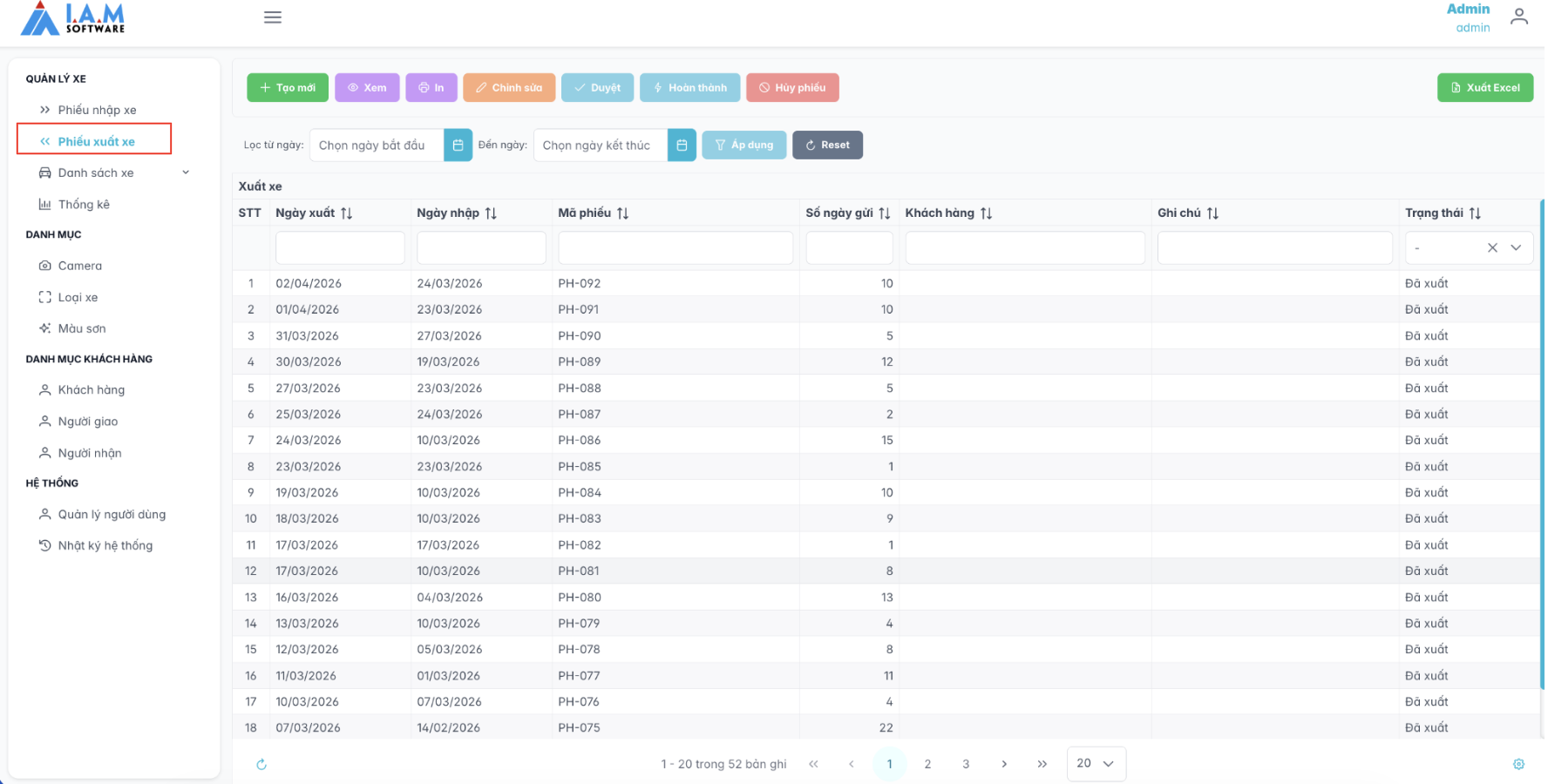Go to page 2 of results
Screen dimensions: 1548x784
(x=927, y=764)
